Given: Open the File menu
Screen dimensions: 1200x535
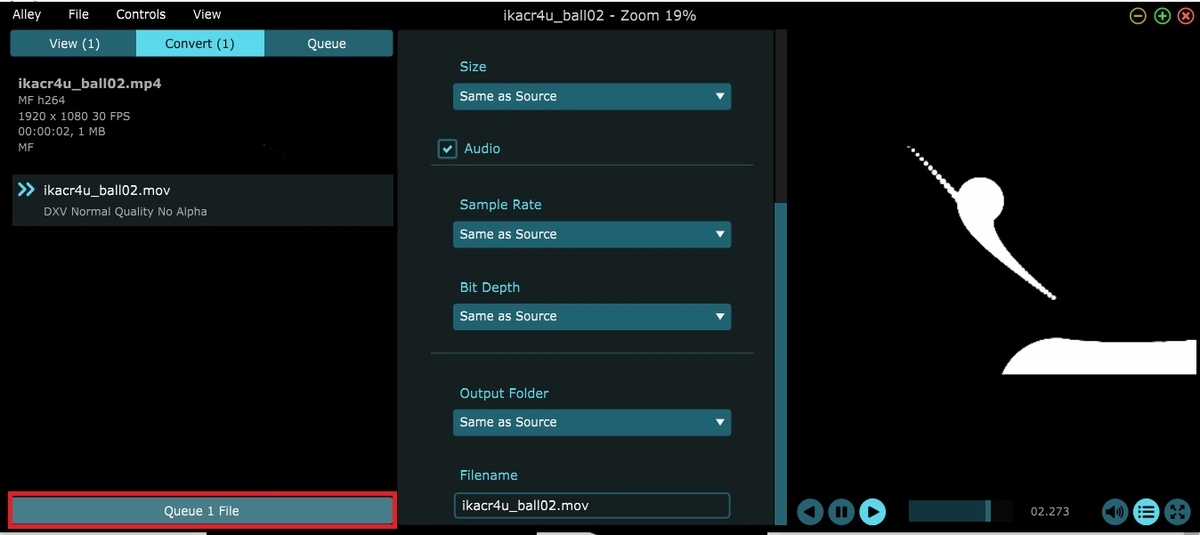Looking at the screenshot, I should tap(79, 15).
